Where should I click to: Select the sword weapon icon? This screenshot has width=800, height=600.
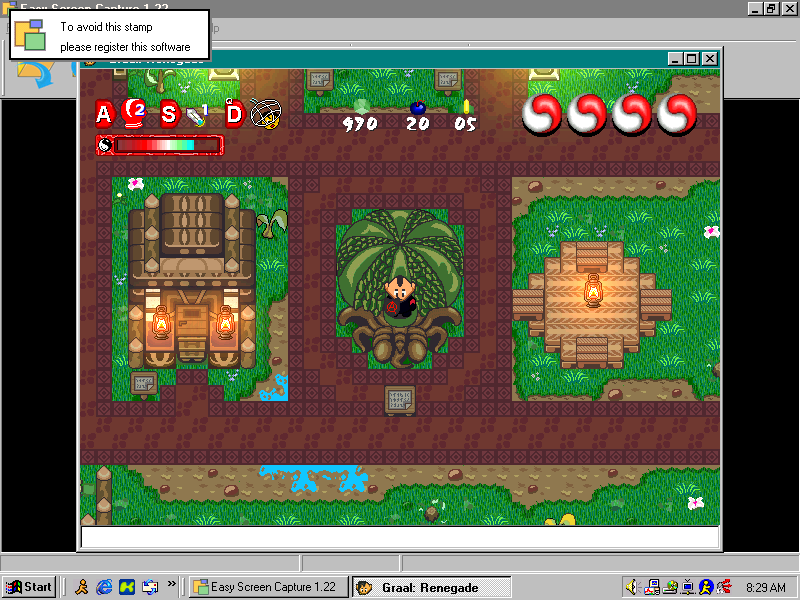[196, 115]
